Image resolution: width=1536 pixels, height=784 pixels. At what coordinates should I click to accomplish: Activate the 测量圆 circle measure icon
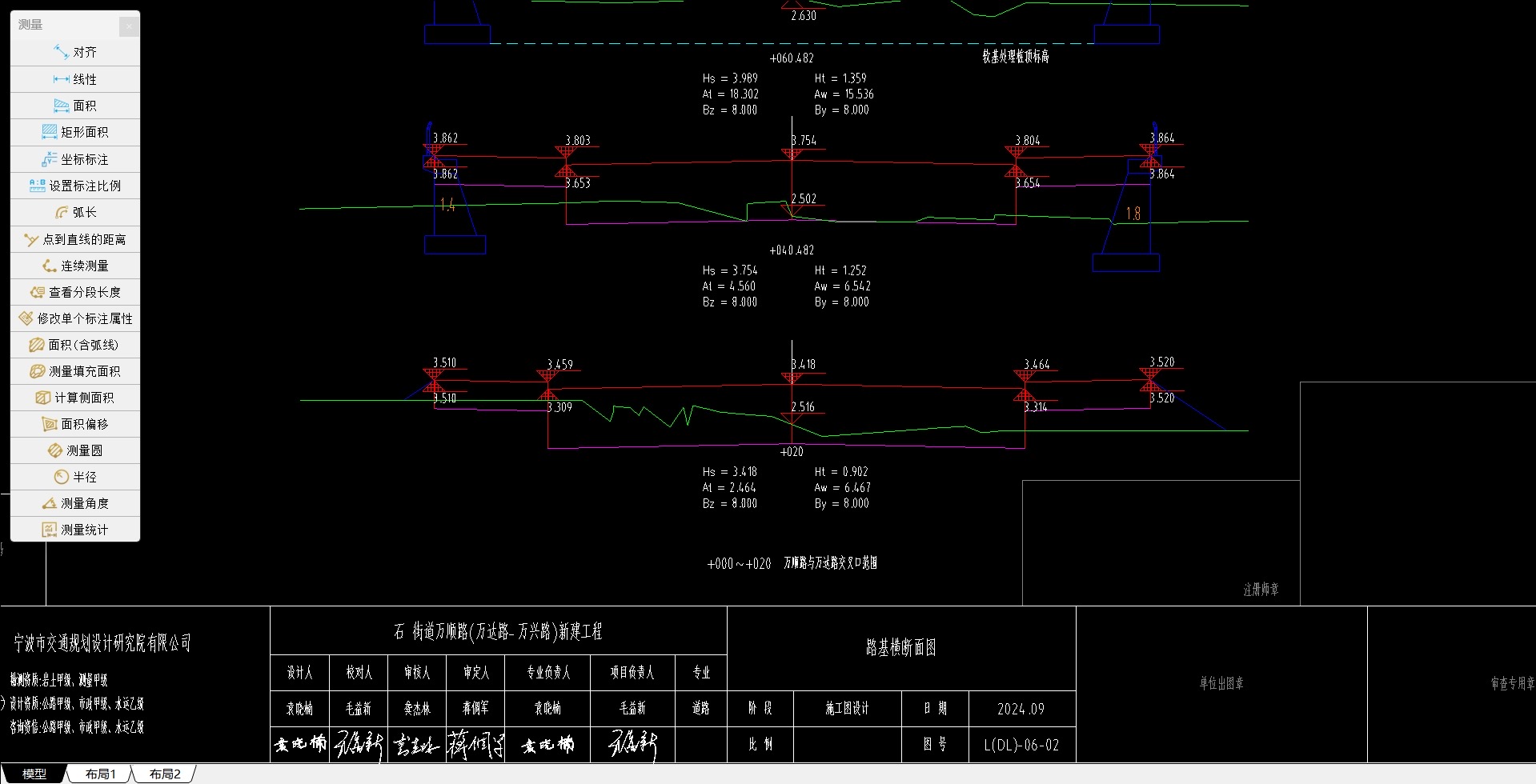(54, 450)
